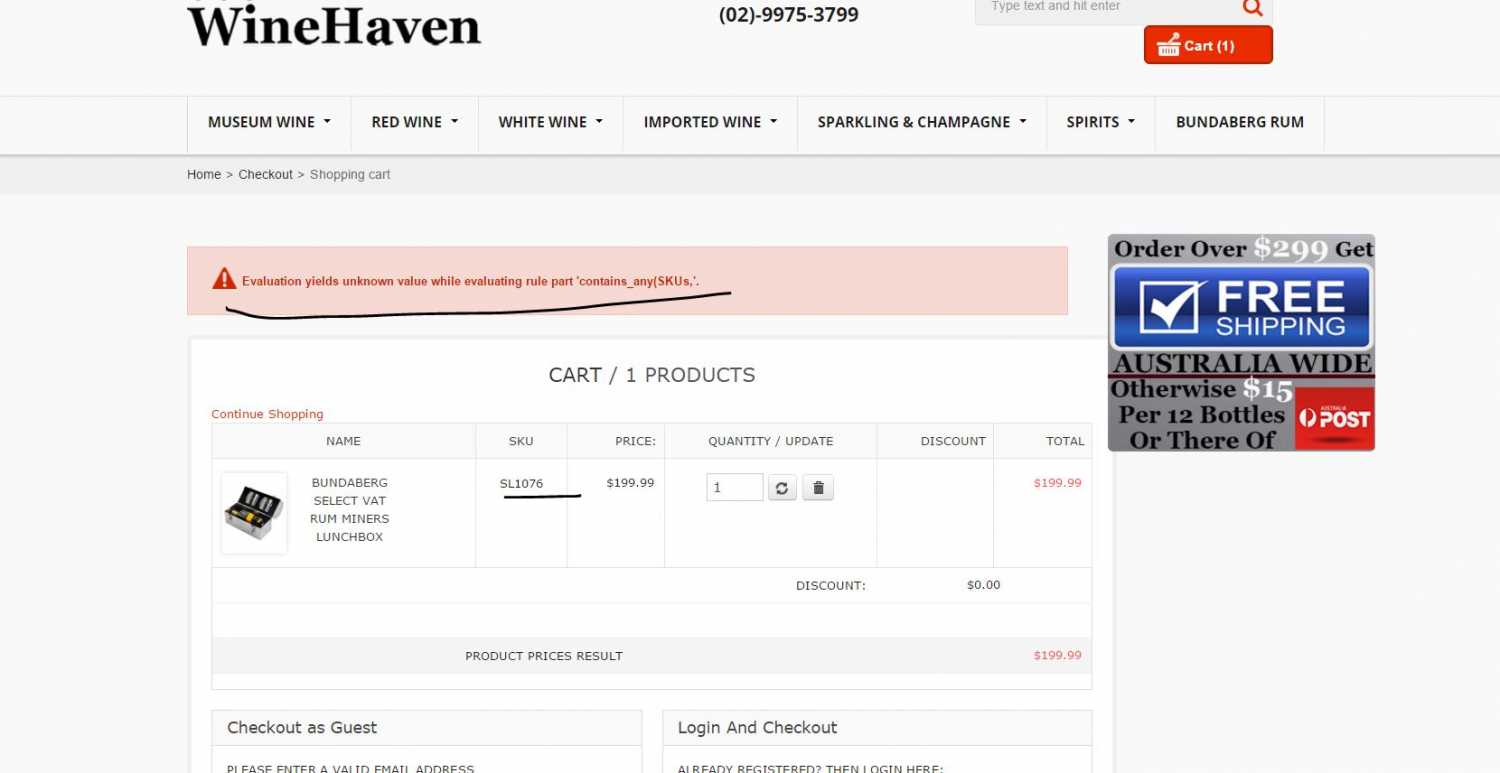Screen dimensions: 1500x773
Task: Click the Free Shipping promotional banner
Action: 1241,308
